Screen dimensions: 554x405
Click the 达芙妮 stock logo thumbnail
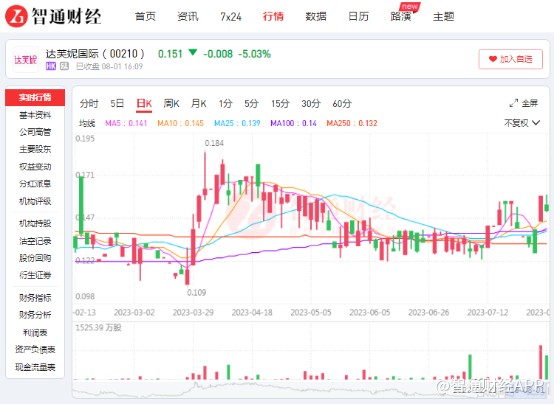(25, 60)
